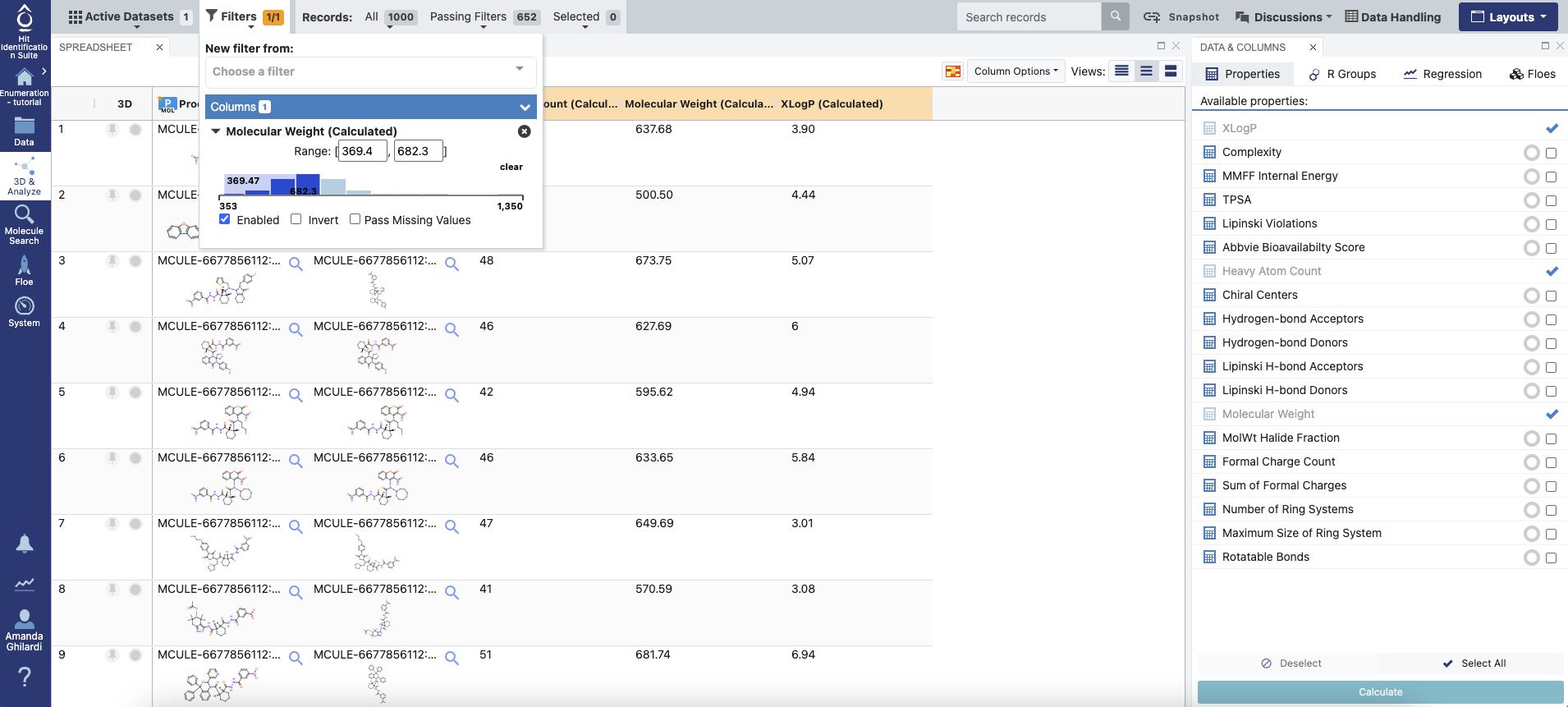Screen dimensions: 1568x707
Task: Toggle 3D marker for row 4
Action: [135, 327]
